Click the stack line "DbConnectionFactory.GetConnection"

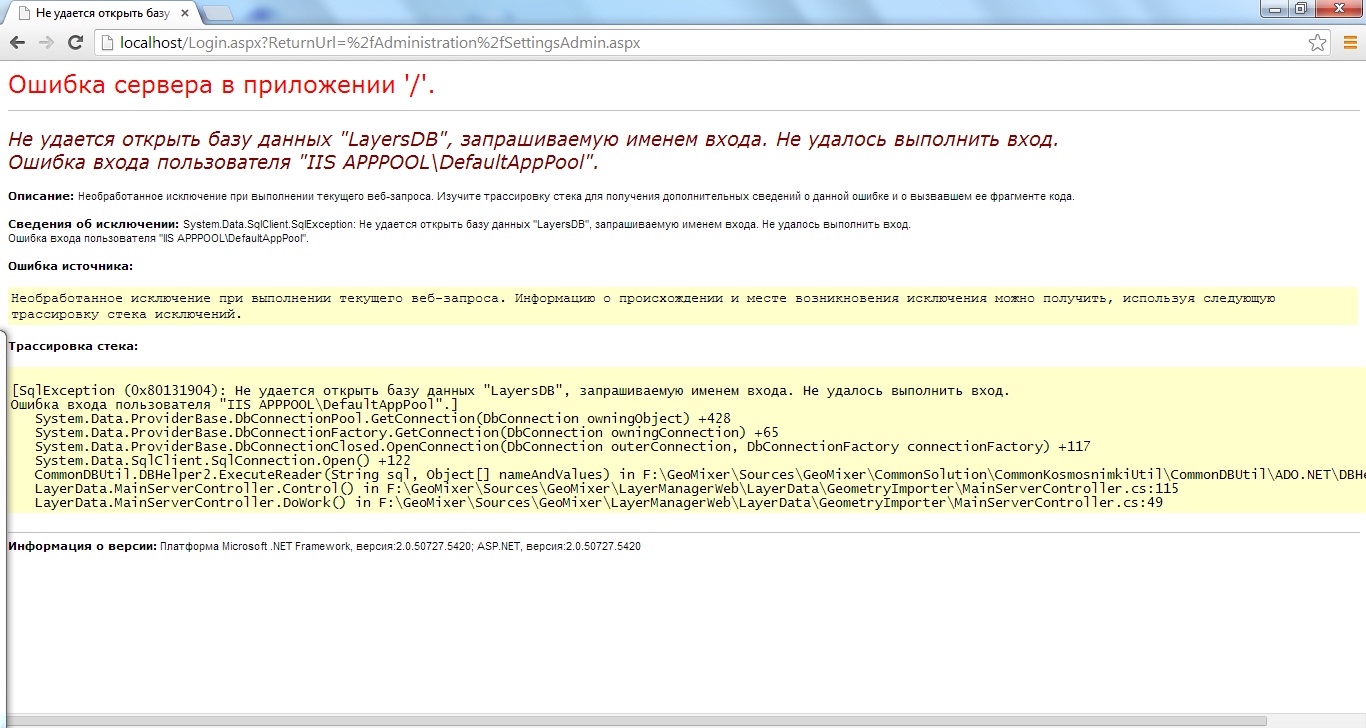[x=406, y=432]
